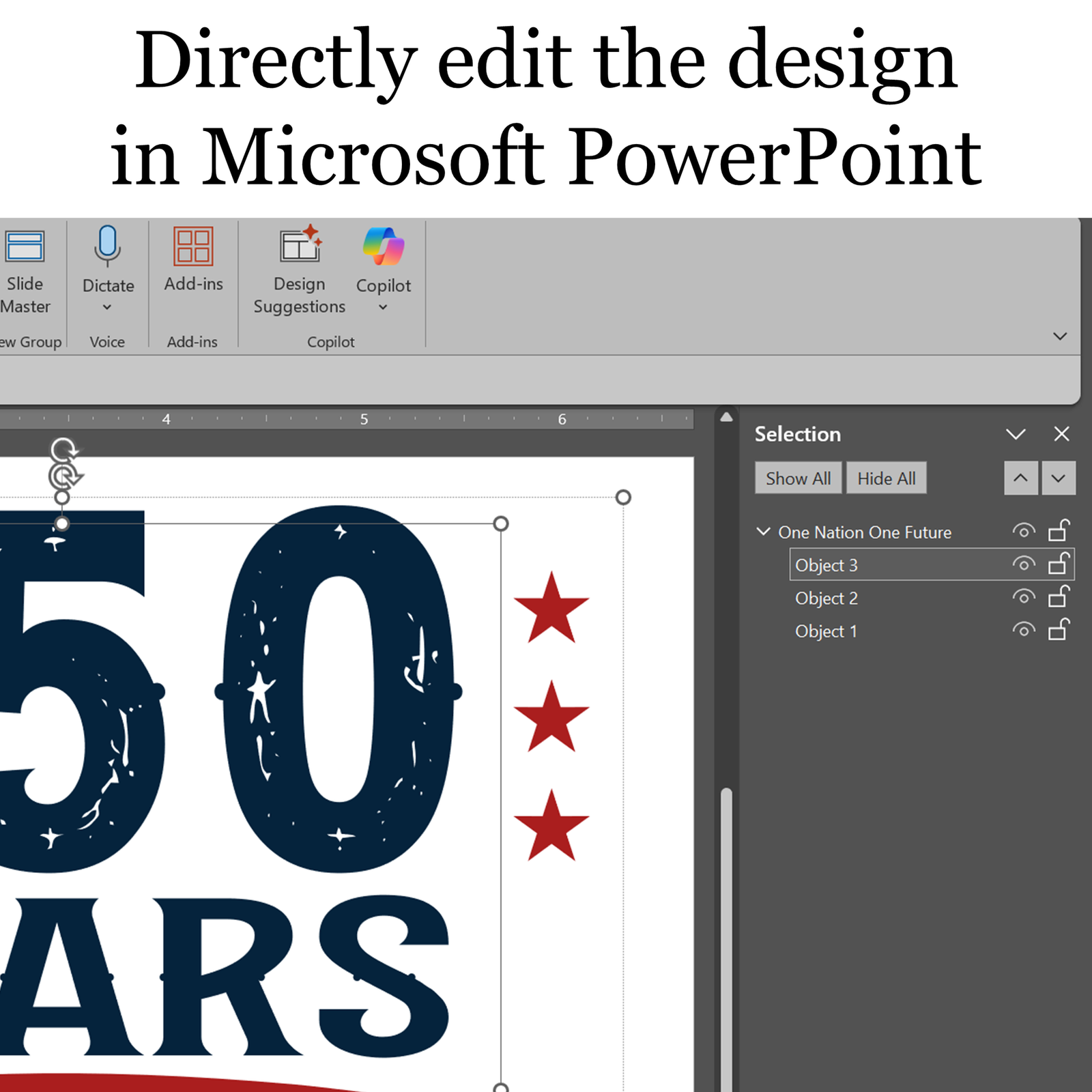Click the middle red star on the slide
This screenshot has width=1092, height=1092.
pos(551,717)
